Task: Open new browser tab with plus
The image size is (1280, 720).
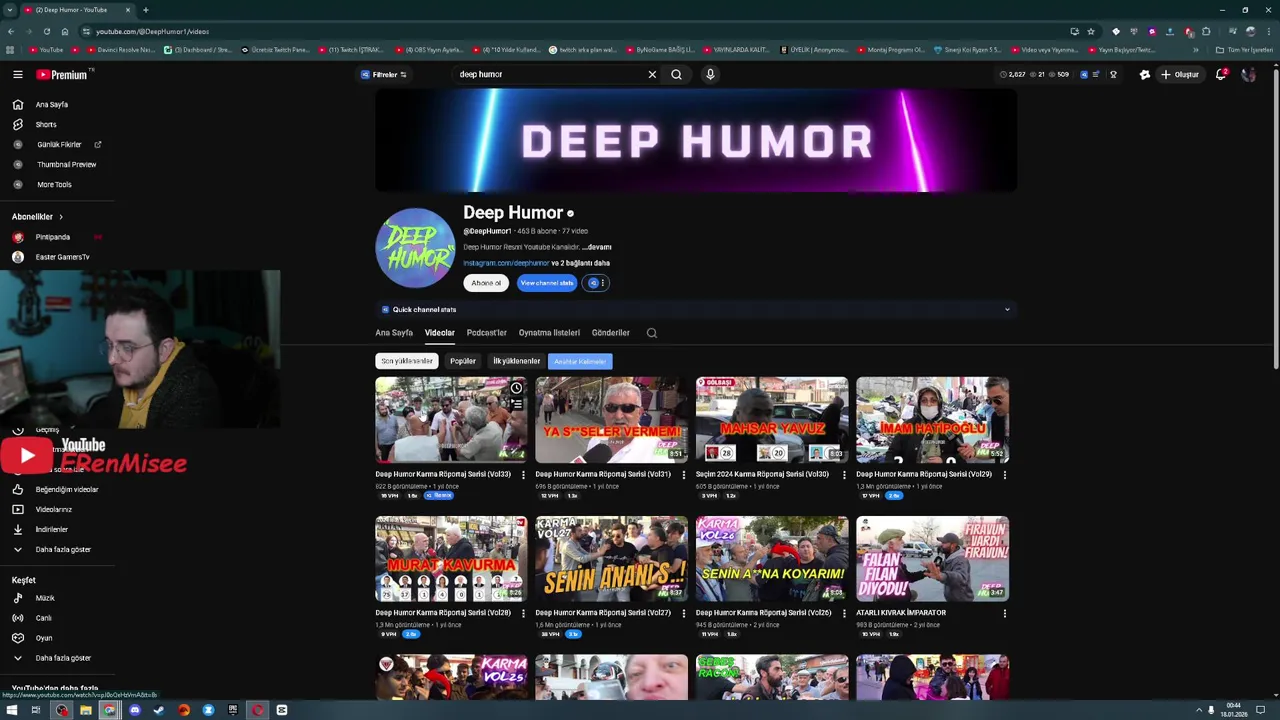Action: (x=145, y=10)
